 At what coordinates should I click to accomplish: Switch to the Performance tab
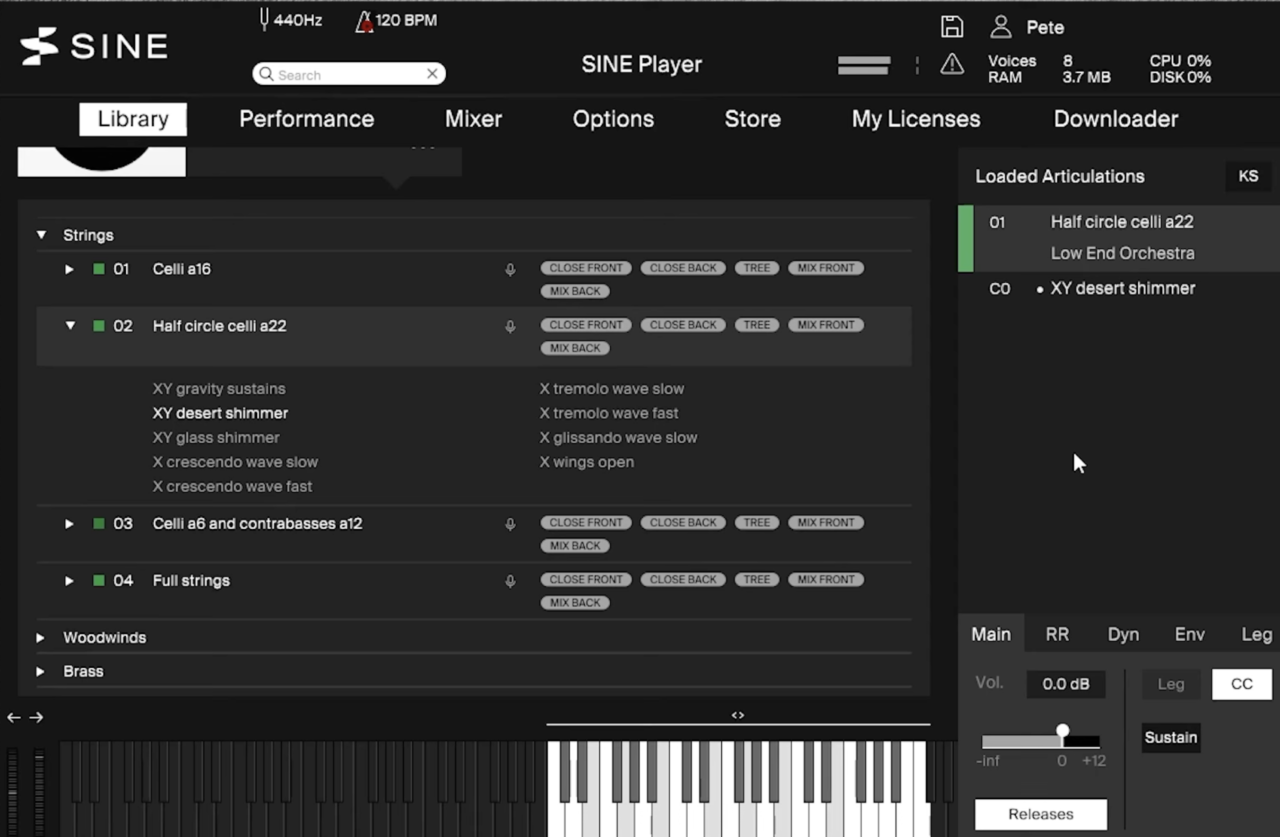306,119
